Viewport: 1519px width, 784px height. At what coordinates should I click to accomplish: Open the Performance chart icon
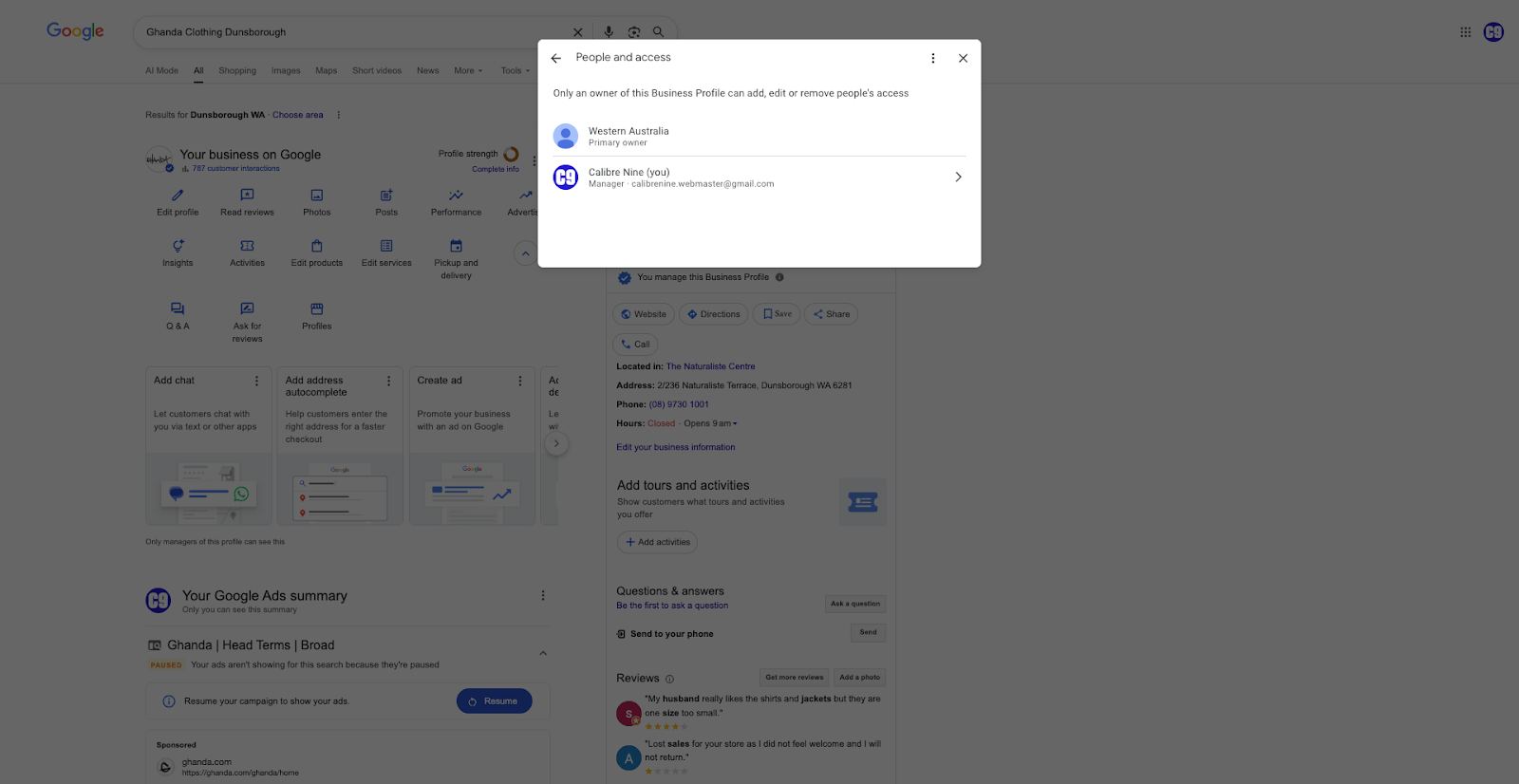tap(456, 196)
